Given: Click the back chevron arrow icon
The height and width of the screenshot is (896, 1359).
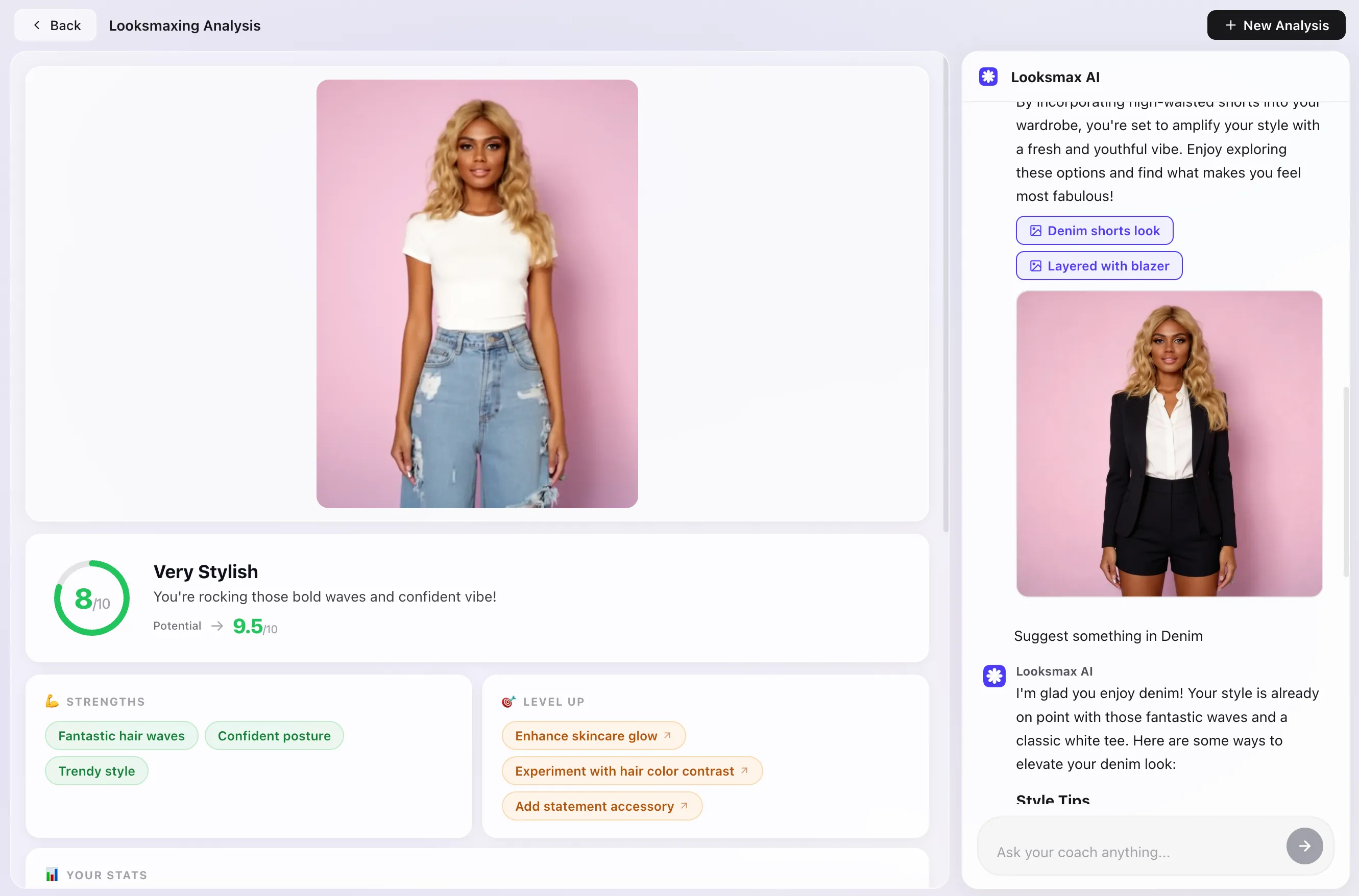Looking at the screenshot, I should click(36, 24).
